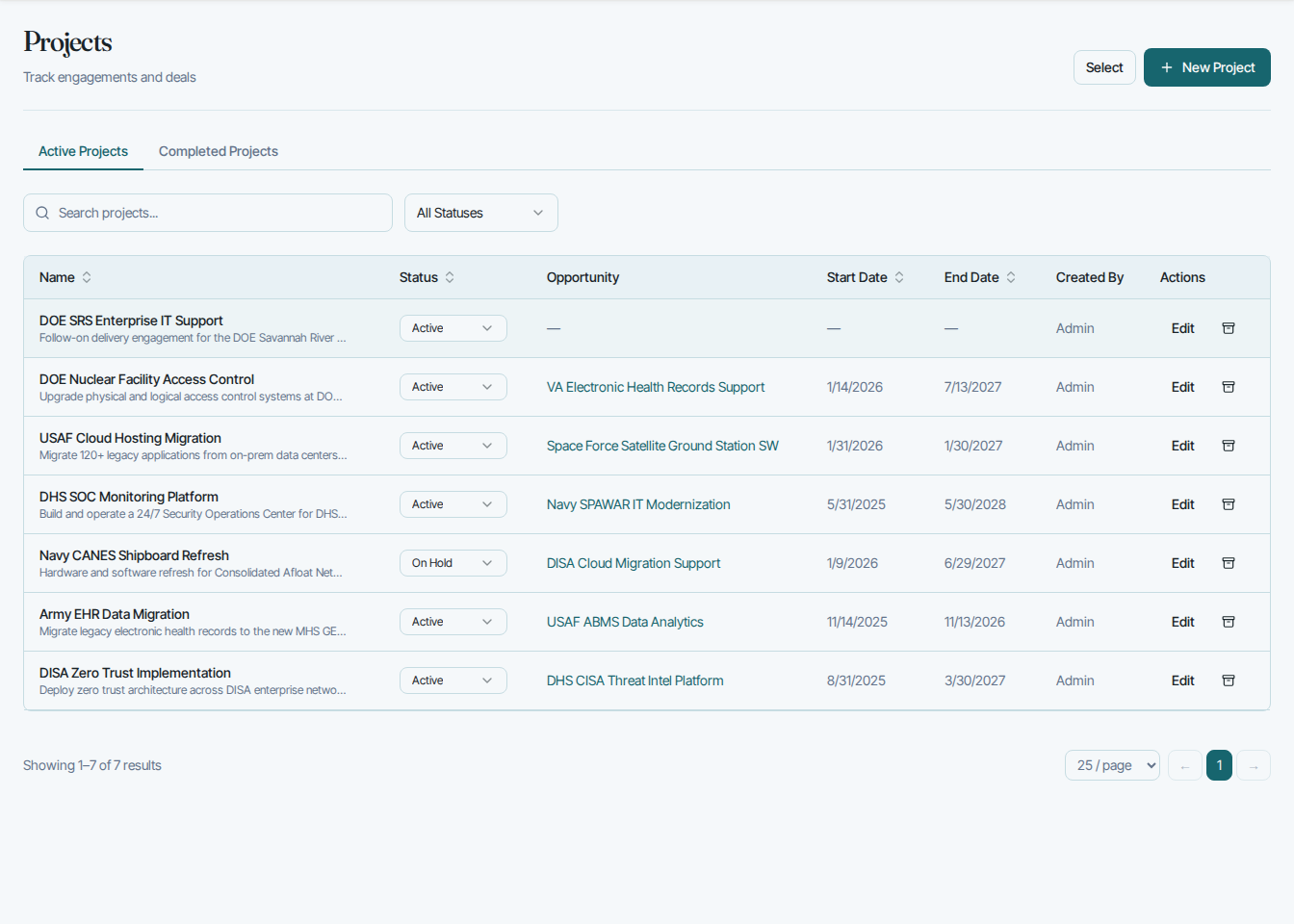Archive the Army EHR Data Migration project
This screenshot has height=924, width=1294.
pos(1229,622)
